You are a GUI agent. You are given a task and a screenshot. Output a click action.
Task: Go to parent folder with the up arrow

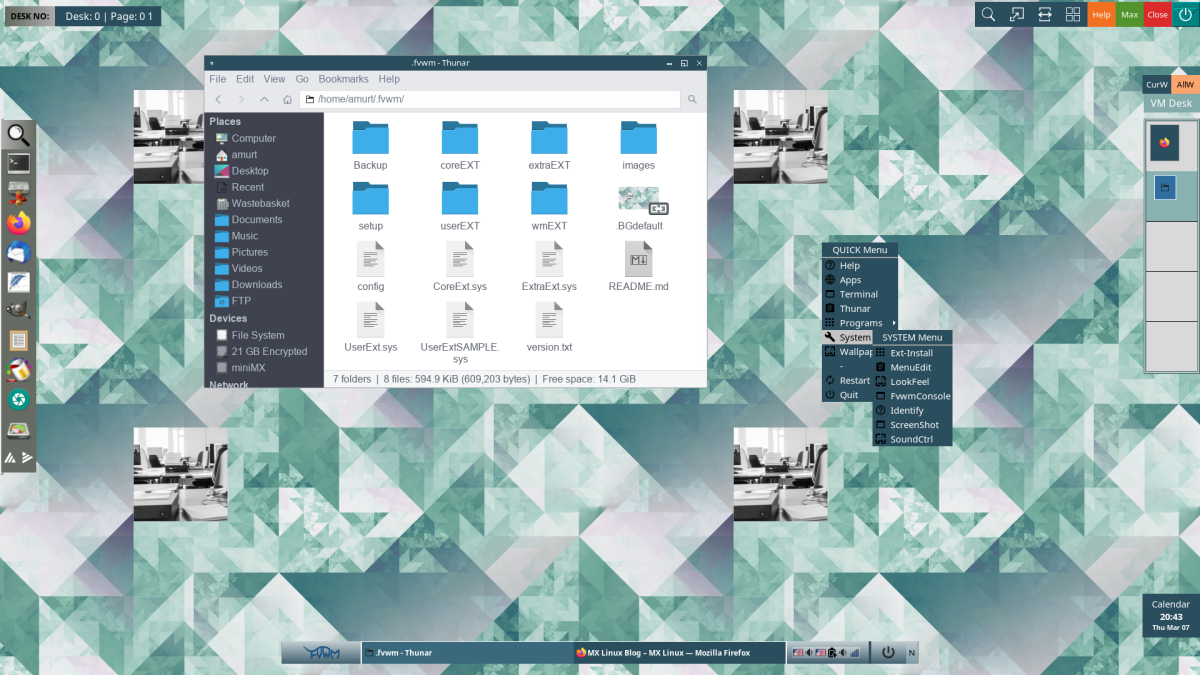click(x=264, y=99)
